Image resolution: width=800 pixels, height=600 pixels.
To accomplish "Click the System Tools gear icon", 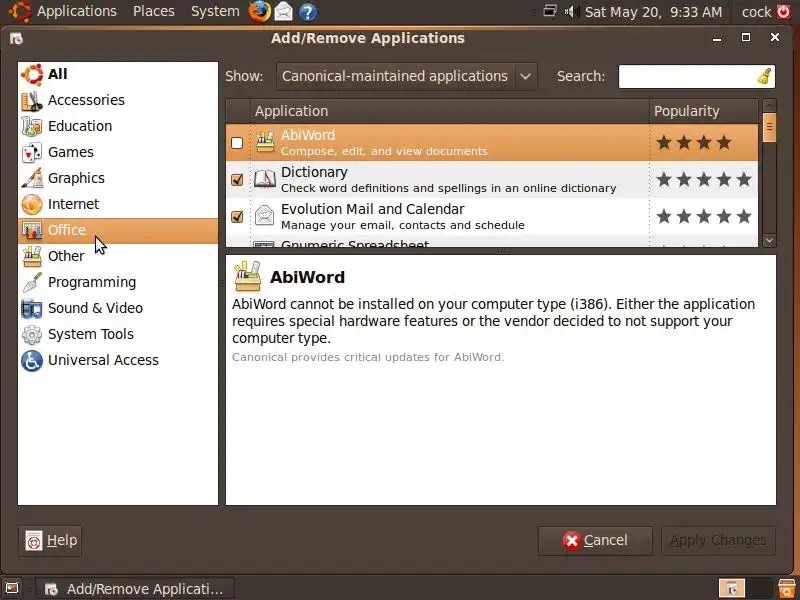I will click(32, 334).
